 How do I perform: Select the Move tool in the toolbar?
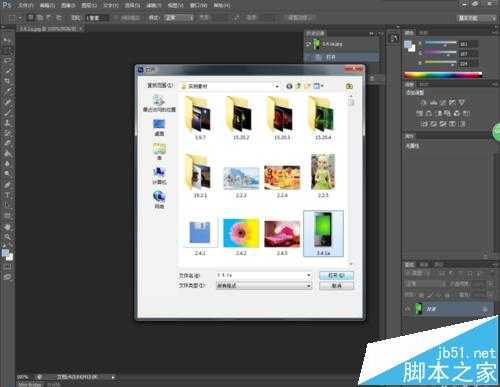point(7,41)
